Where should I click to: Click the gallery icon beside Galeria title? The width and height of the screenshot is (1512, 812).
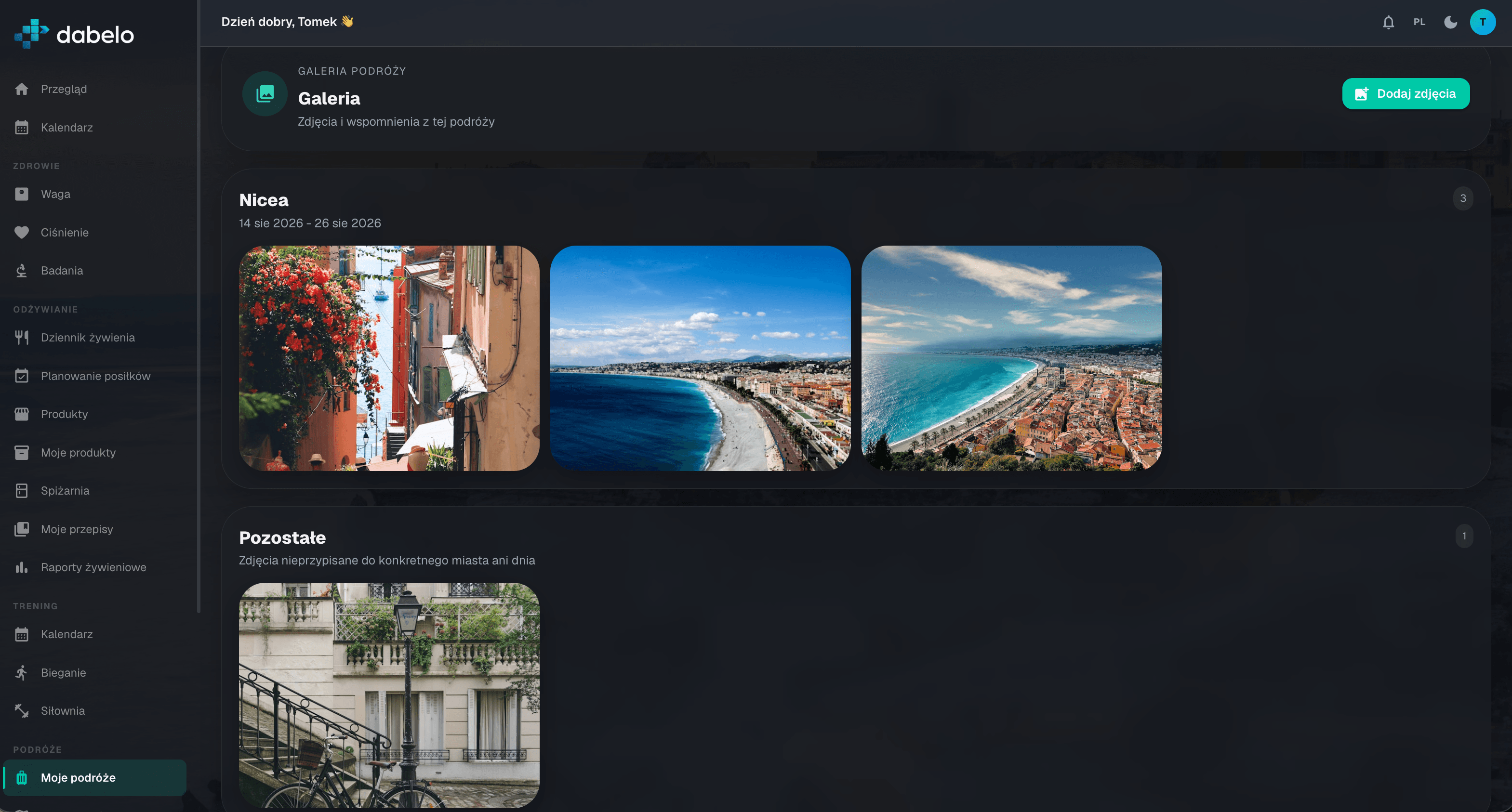click(265, 94)
